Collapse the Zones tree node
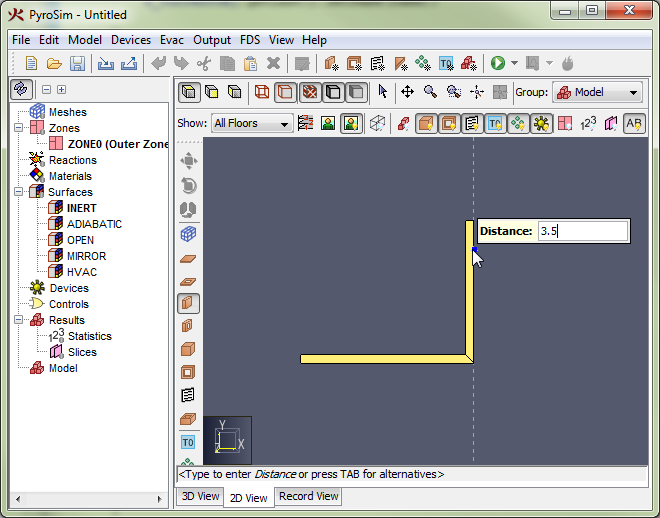Screen dimensions: 660x518 [19, 128]
